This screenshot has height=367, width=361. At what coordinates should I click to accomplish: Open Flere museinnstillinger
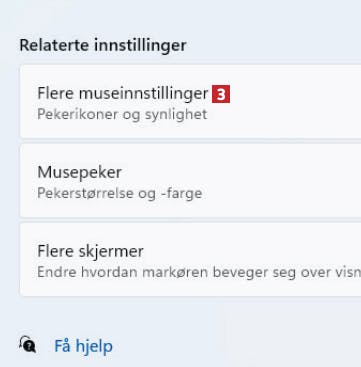point(190,101)
